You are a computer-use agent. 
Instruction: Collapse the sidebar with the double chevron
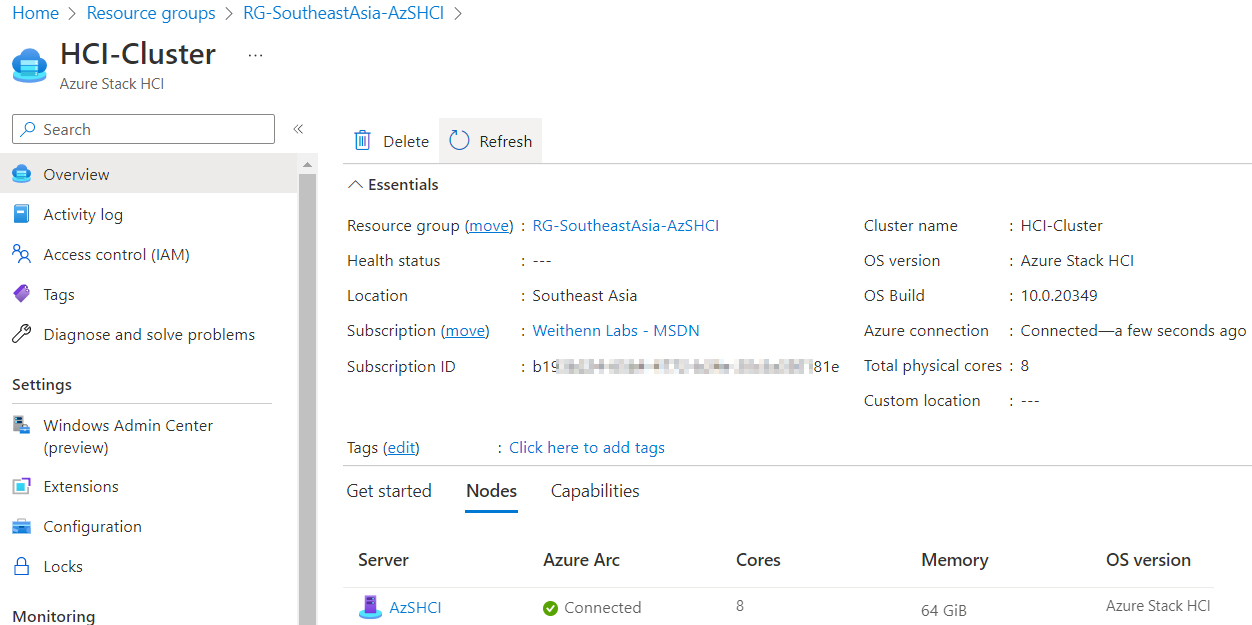[298, 129]
